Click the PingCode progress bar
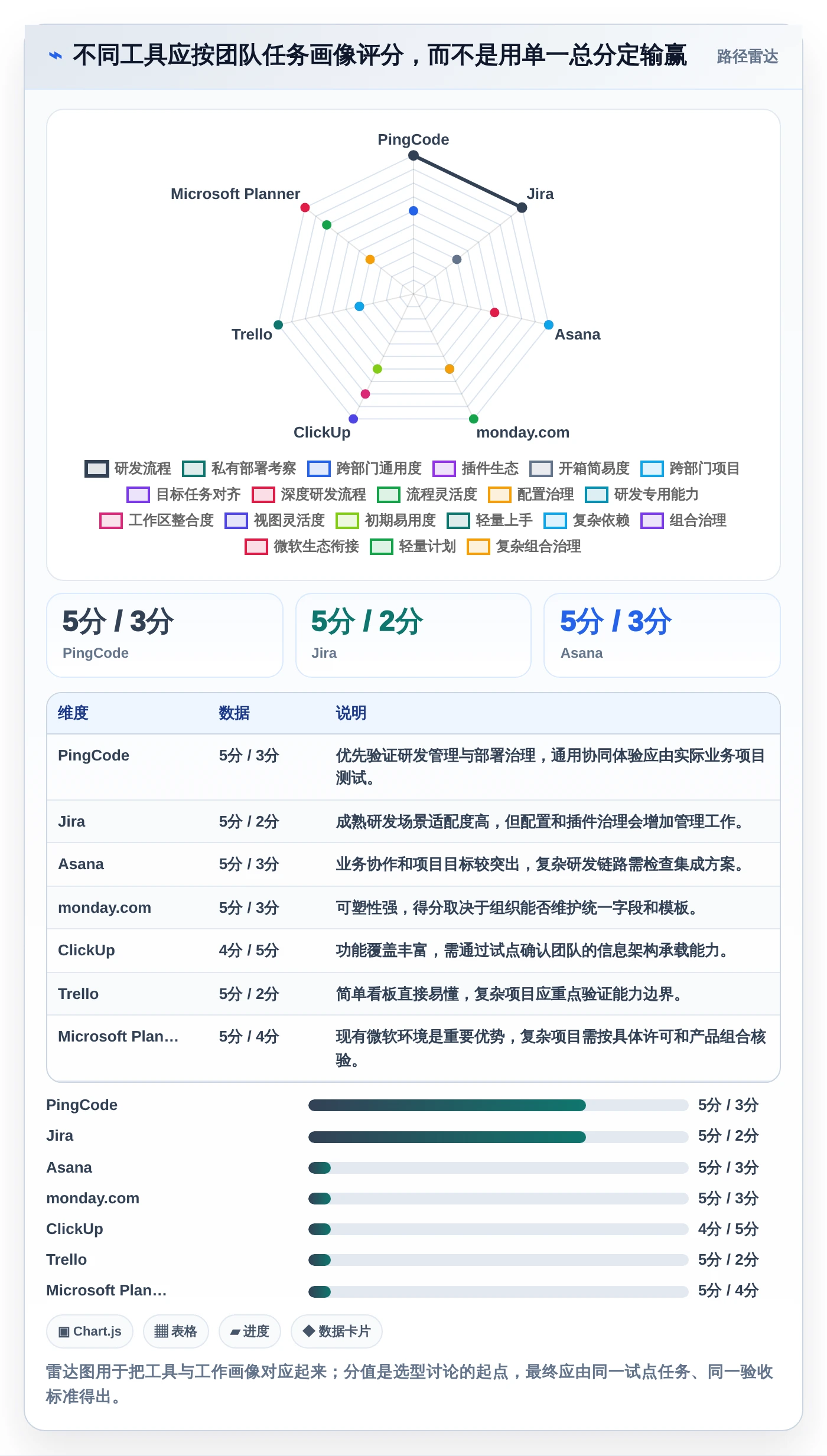827x1456 pixels. 498,1105
